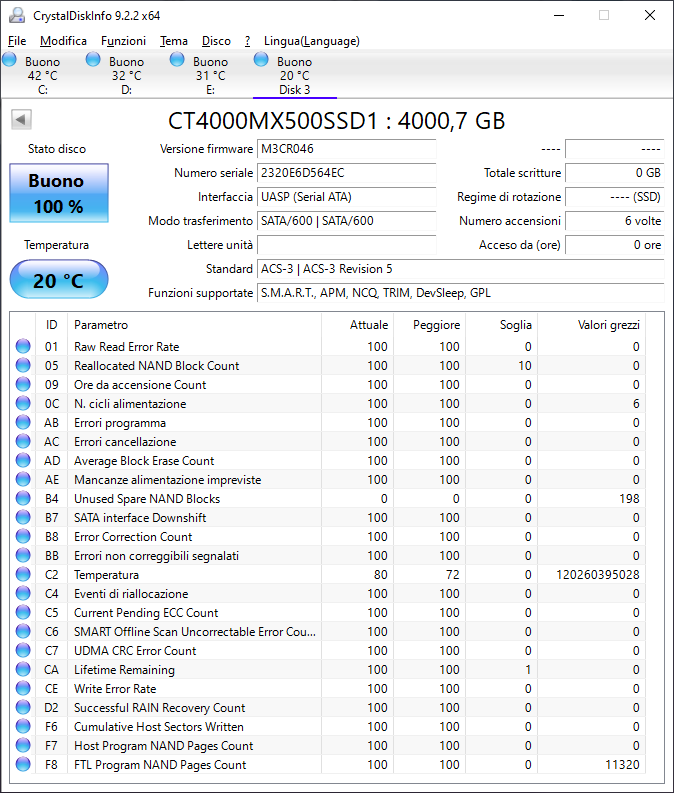
Task: Click status orb for Host Program NAND Pages Count
Action: point(23,745)
